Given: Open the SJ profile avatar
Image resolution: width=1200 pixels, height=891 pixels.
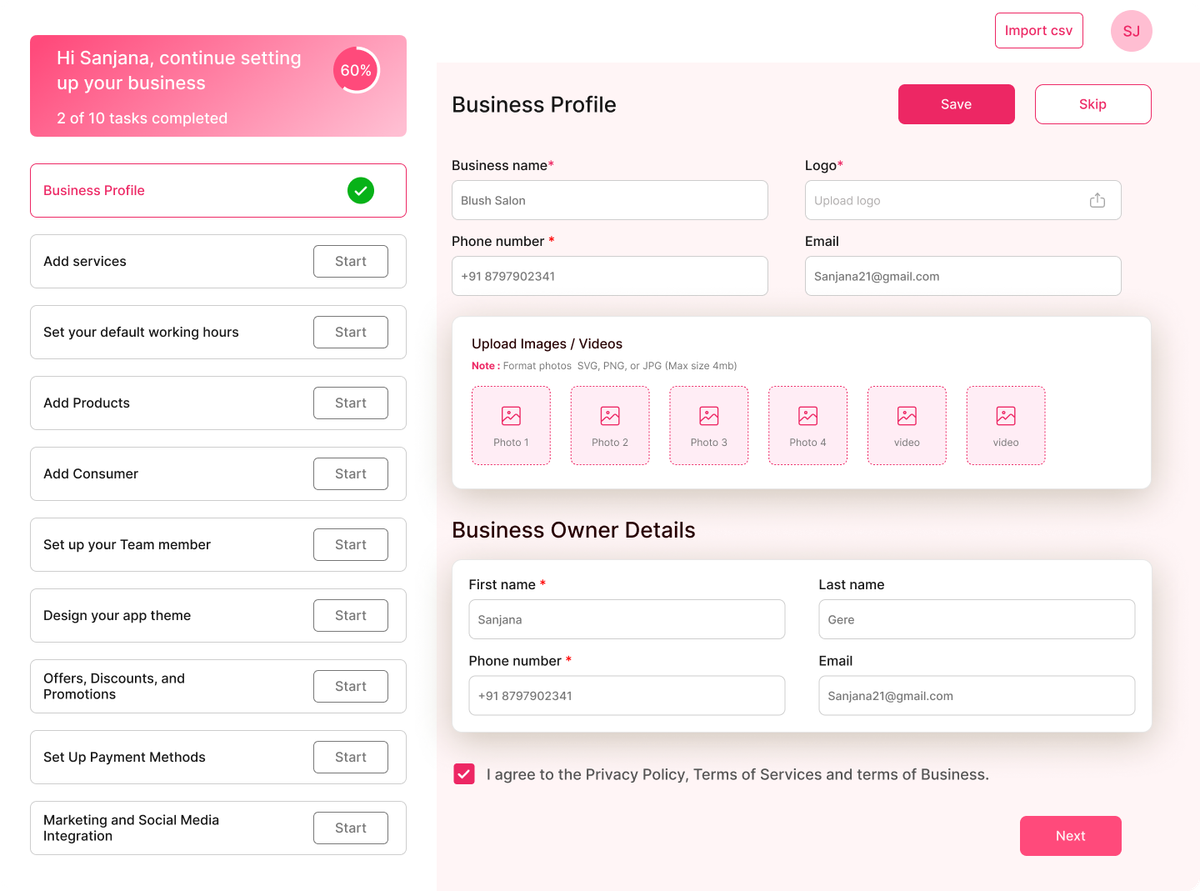Looking at the screenshot, I should point(1131,31).
